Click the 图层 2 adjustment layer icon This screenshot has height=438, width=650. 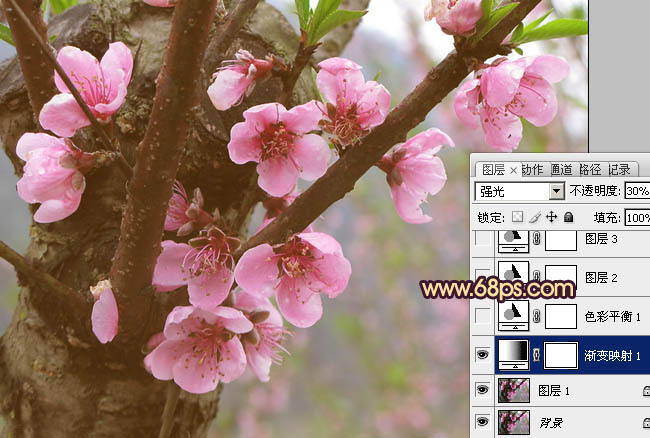(513, 278)
